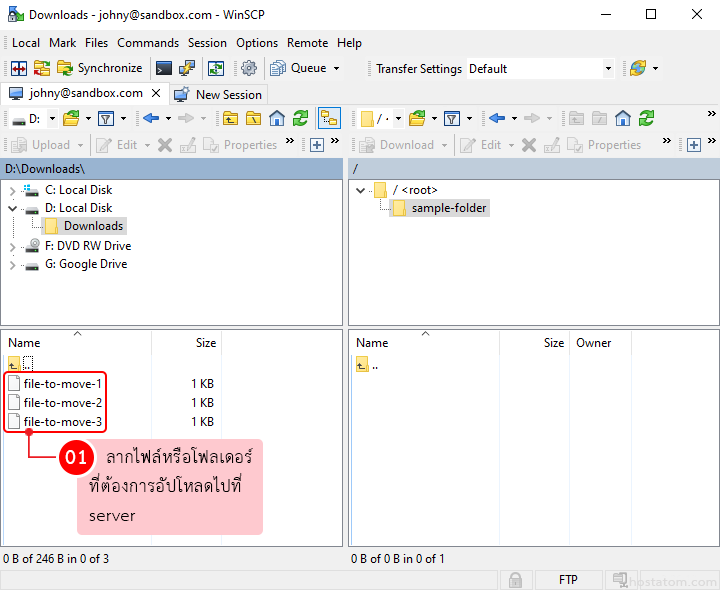
Task: Open the Commands menu
Action: 148,43
